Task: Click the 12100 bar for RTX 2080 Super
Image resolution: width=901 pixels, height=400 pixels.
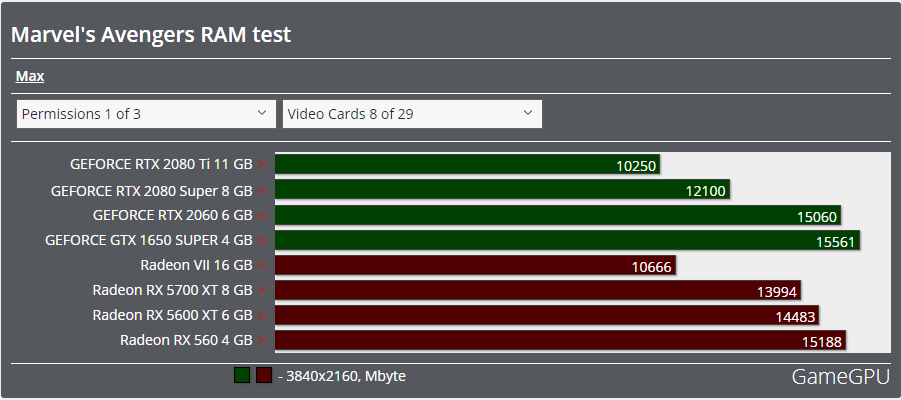Action: click(x=502, y=189)
